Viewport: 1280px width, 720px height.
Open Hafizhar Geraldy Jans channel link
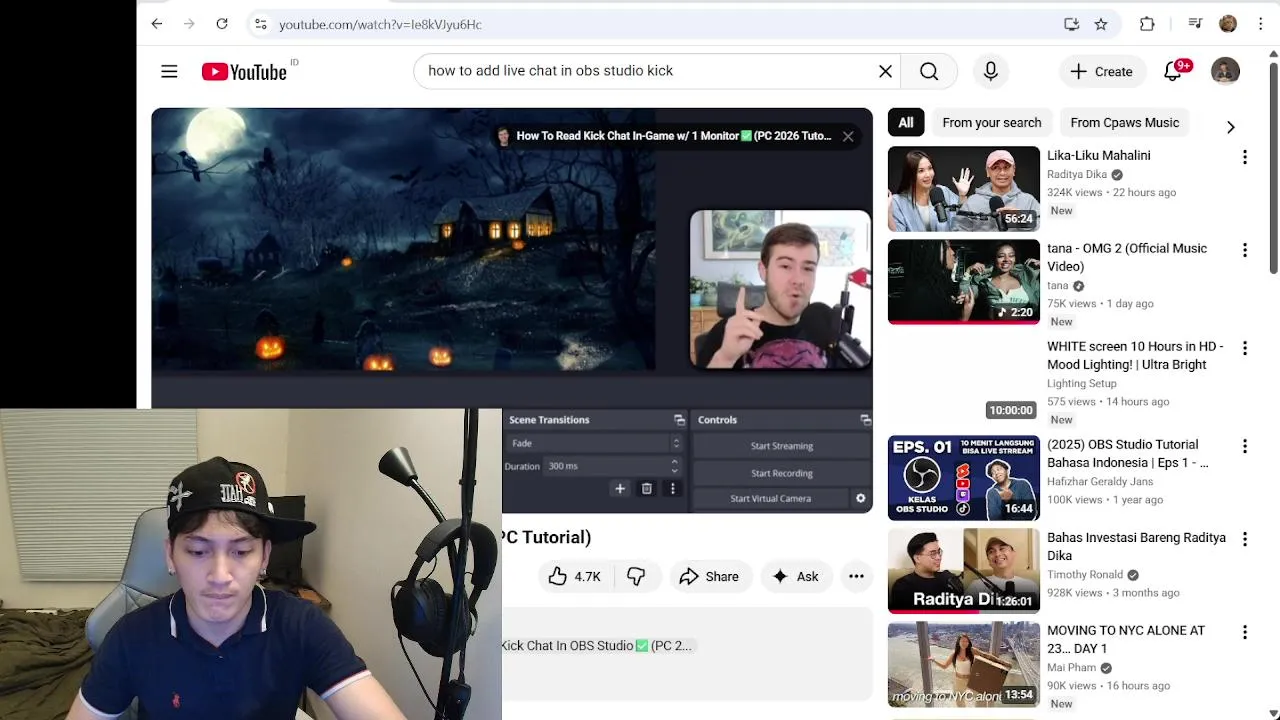coord(1100,481)
